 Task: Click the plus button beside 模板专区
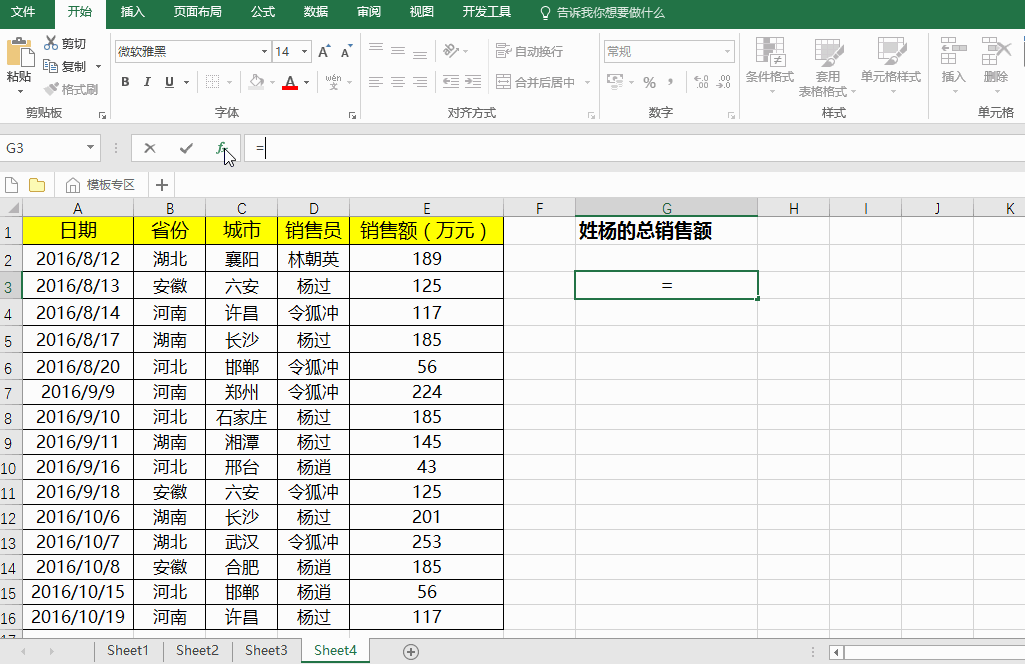(162, 185)
